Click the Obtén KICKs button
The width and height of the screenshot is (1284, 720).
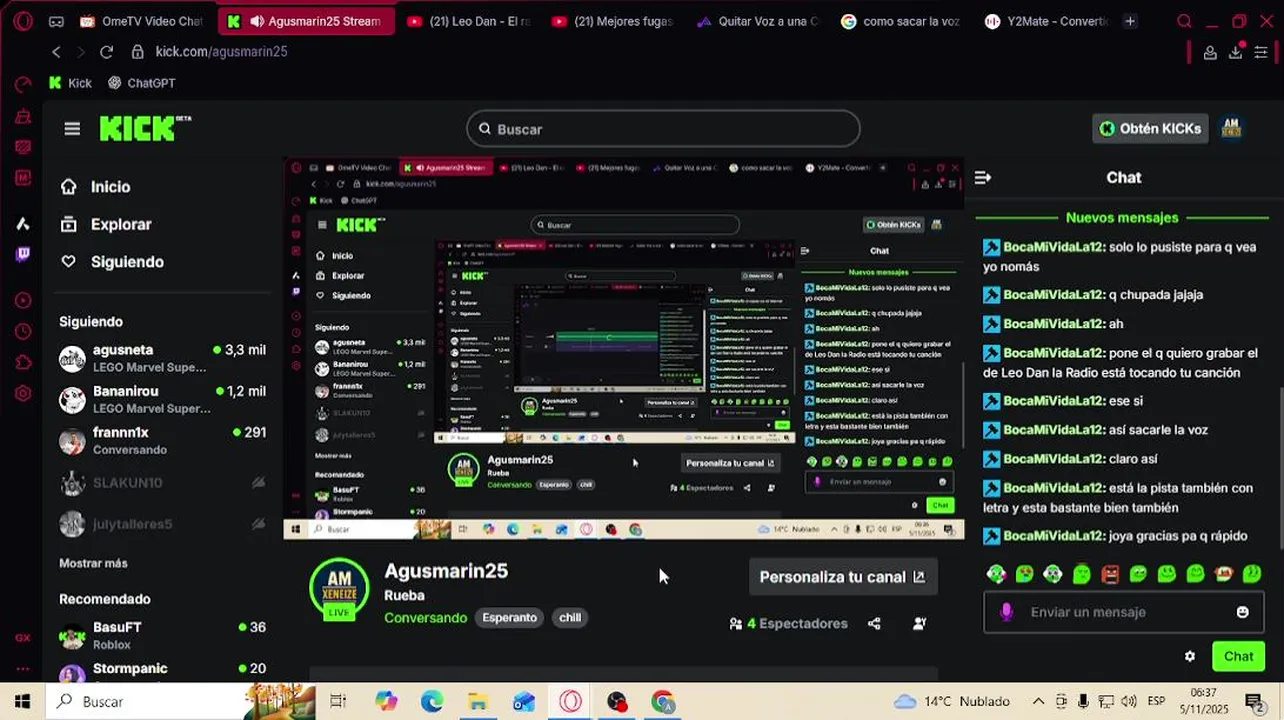click(1151, 128)
